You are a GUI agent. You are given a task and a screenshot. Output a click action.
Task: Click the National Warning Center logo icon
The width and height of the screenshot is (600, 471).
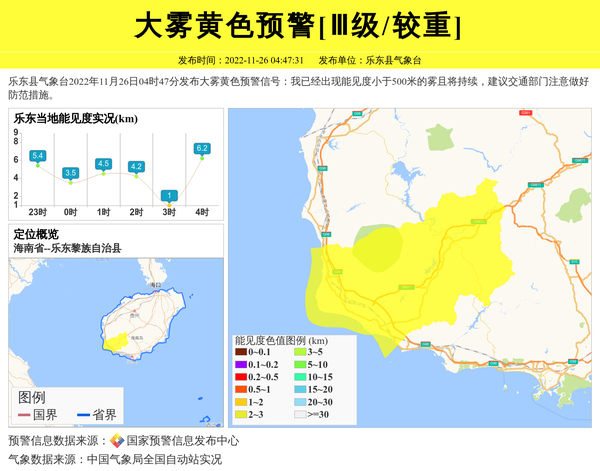(116, 441)
